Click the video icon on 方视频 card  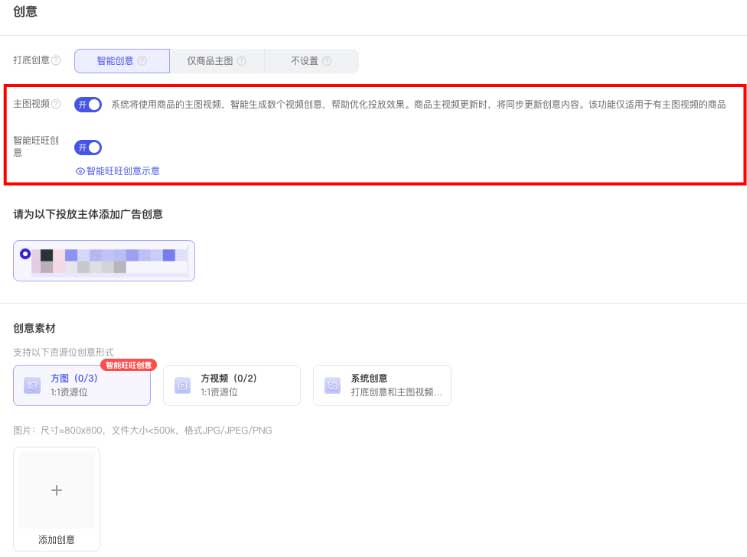182,385
